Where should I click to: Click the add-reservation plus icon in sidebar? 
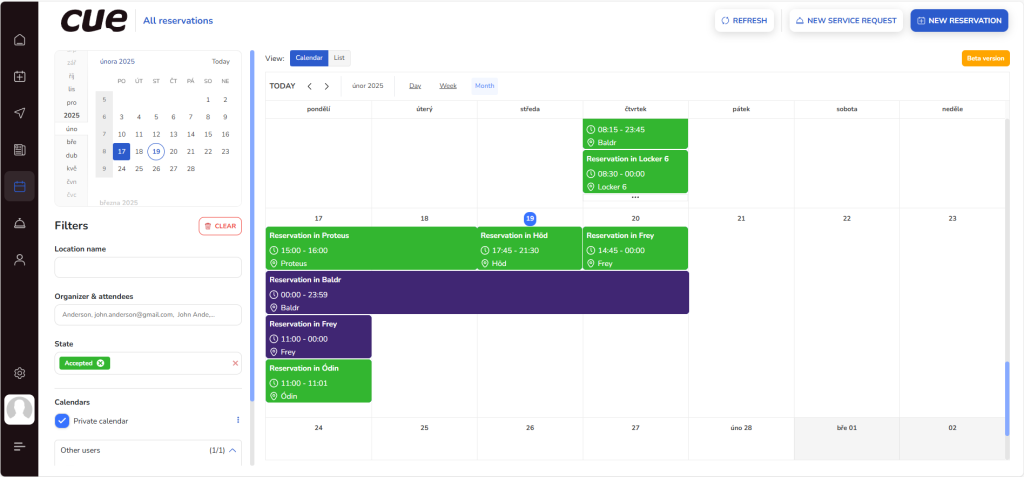click(x=19, y=77)
